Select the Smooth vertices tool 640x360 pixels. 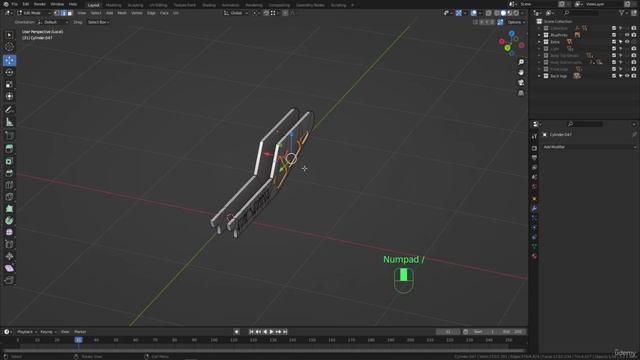pyautogui.click(x=9, y=232)
